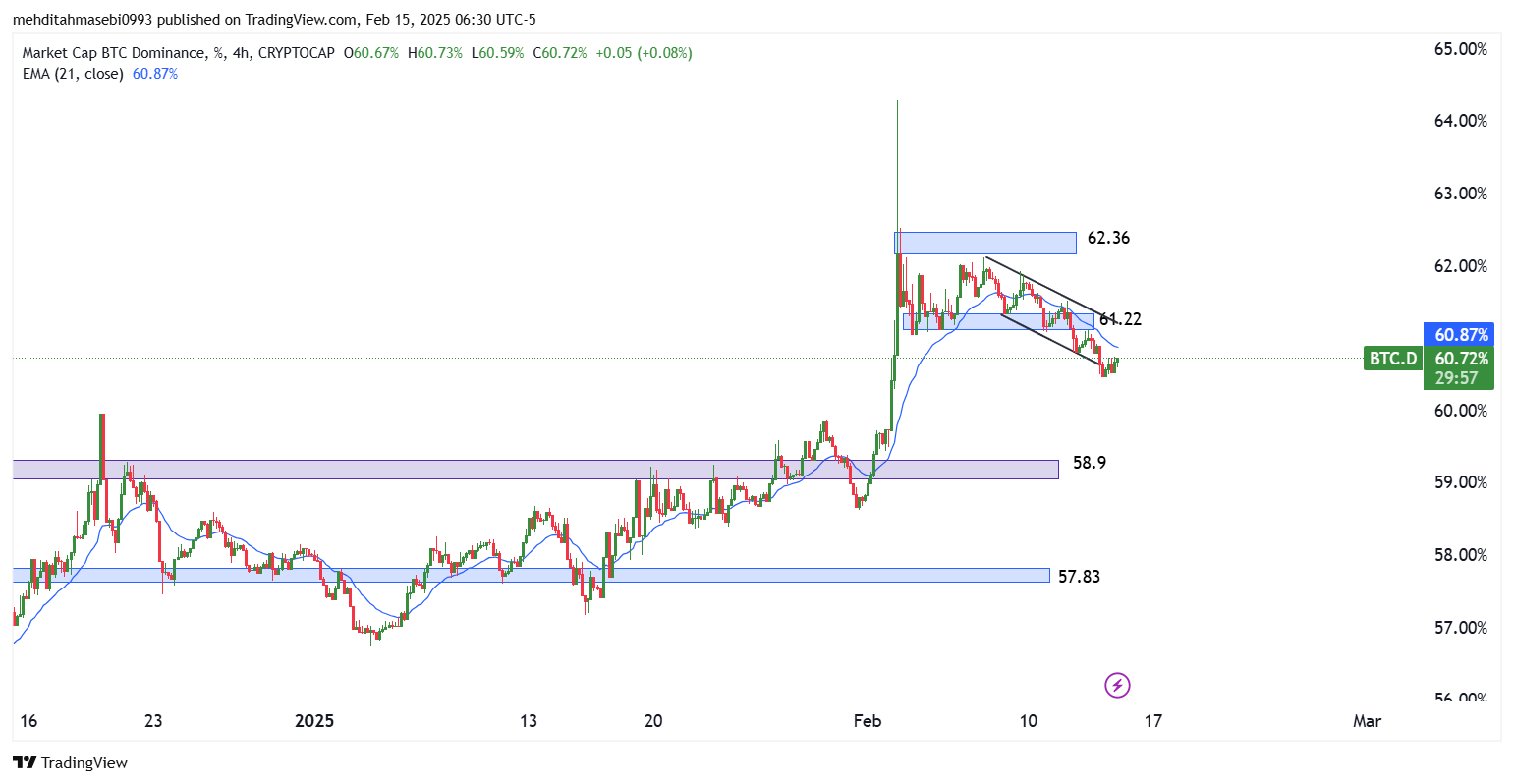The width and height of the screenshot is (1514, 784).
Task: Click the date label 13 on time axis
Action: [529, 721]
